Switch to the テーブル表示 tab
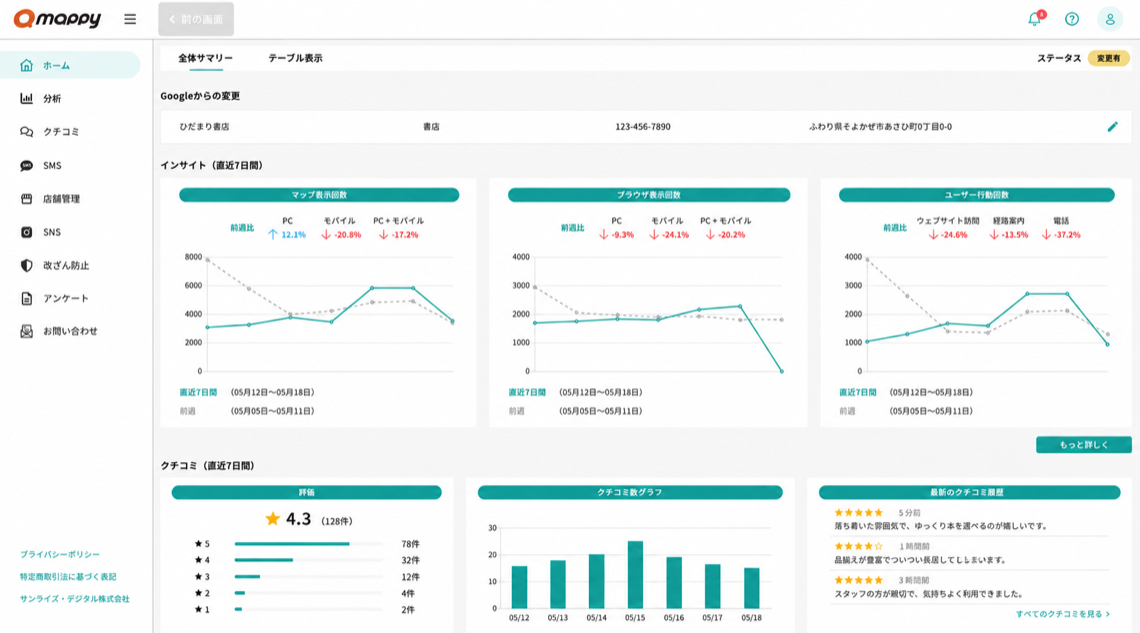The width and height of the screenshot is (1140, 633). [295, 58]
